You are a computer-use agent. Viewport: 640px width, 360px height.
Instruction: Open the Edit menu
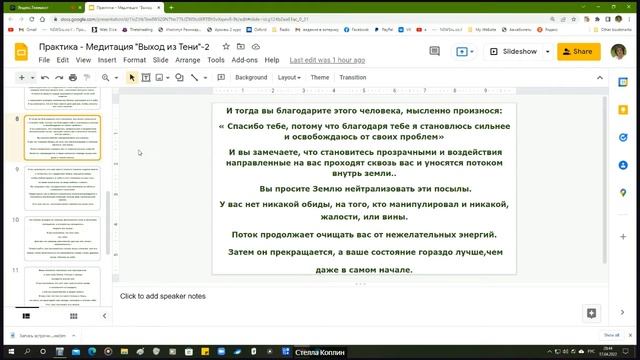(x=62, y=60)
